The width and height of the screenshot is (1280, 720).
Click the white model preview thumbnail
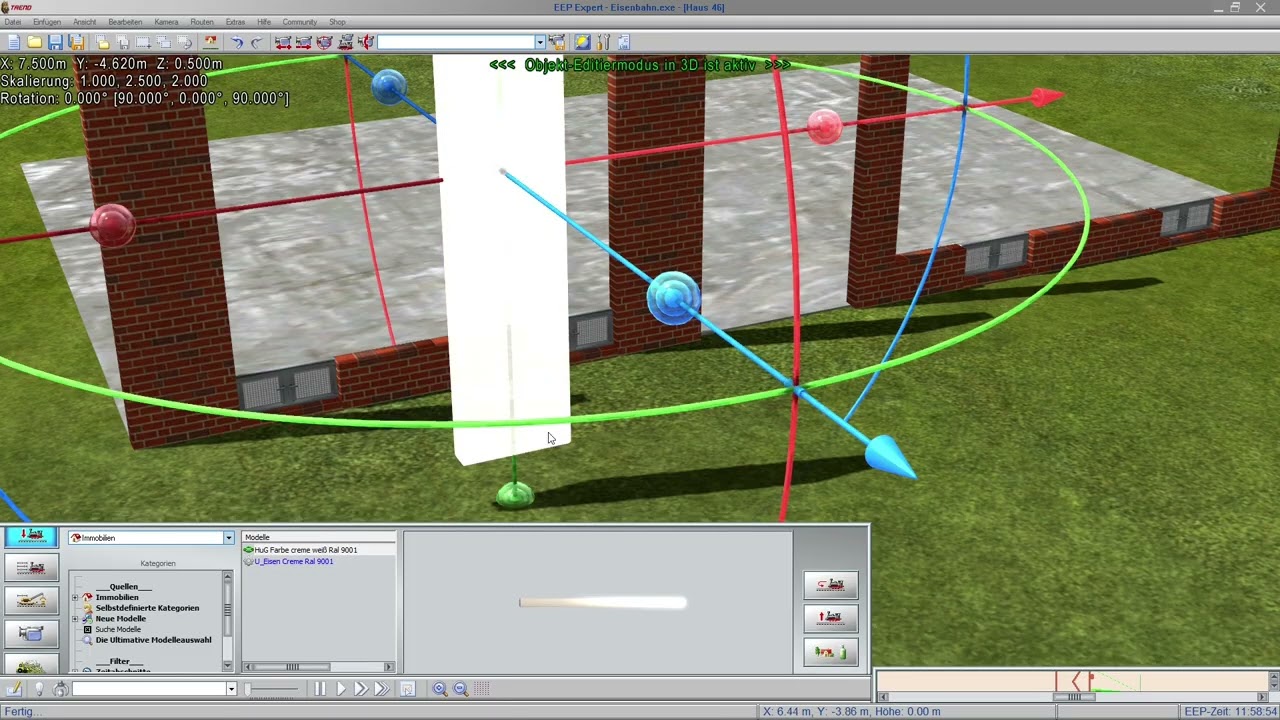(x=602, y=602)
